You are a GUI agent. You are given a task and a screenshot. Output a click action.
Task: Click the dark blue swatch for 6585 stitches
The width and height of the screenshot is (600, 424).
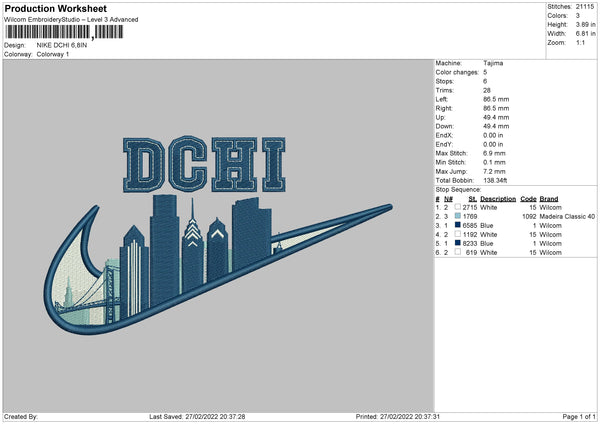click(458, 225)
